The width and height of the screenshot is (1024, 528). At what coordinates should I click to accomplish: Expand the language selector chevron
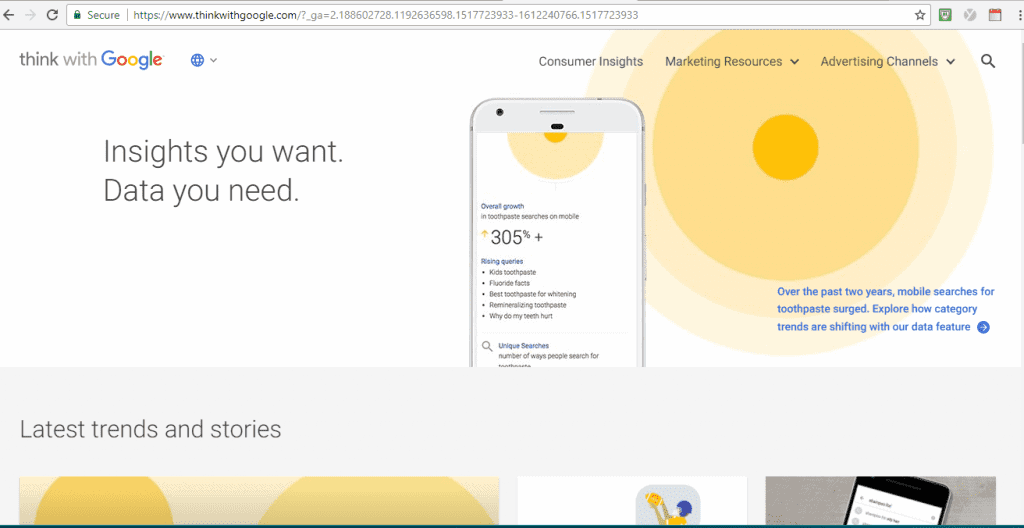214,61
